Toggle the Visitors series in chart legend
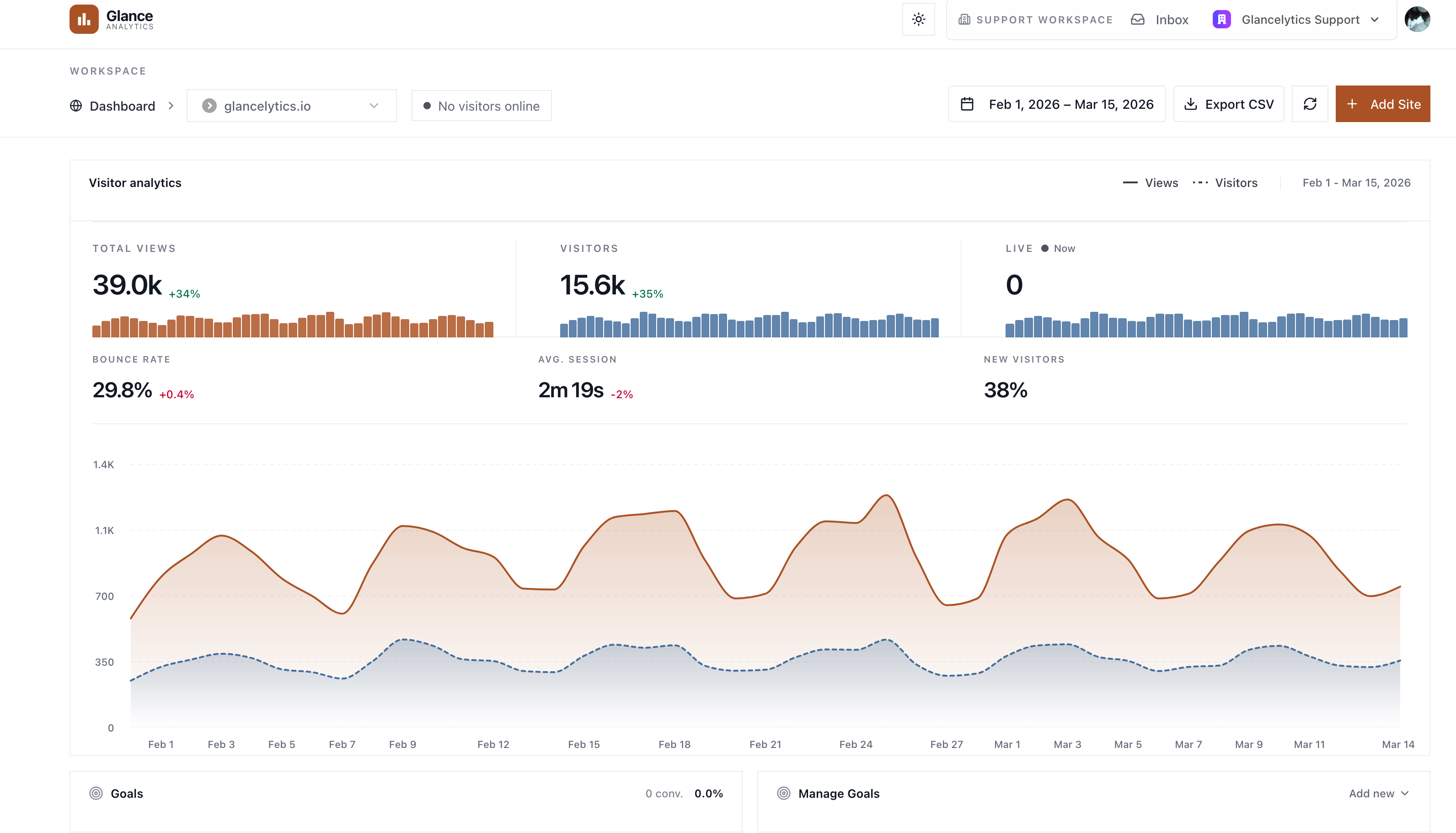This screenshot has height=833, width=1456. 1226,183
